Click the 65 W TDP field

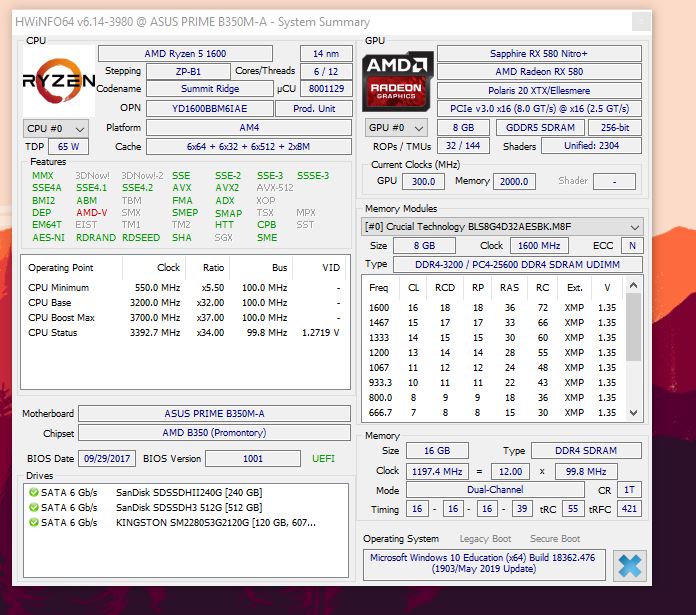[x=68, y=146]
